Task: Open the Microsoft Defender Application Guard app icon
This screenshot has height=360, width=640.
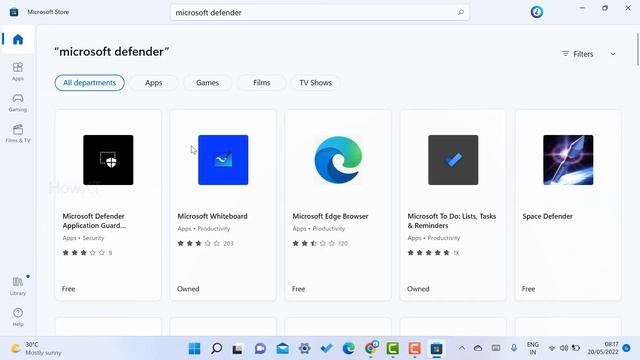Action: [x=108, y=160]
